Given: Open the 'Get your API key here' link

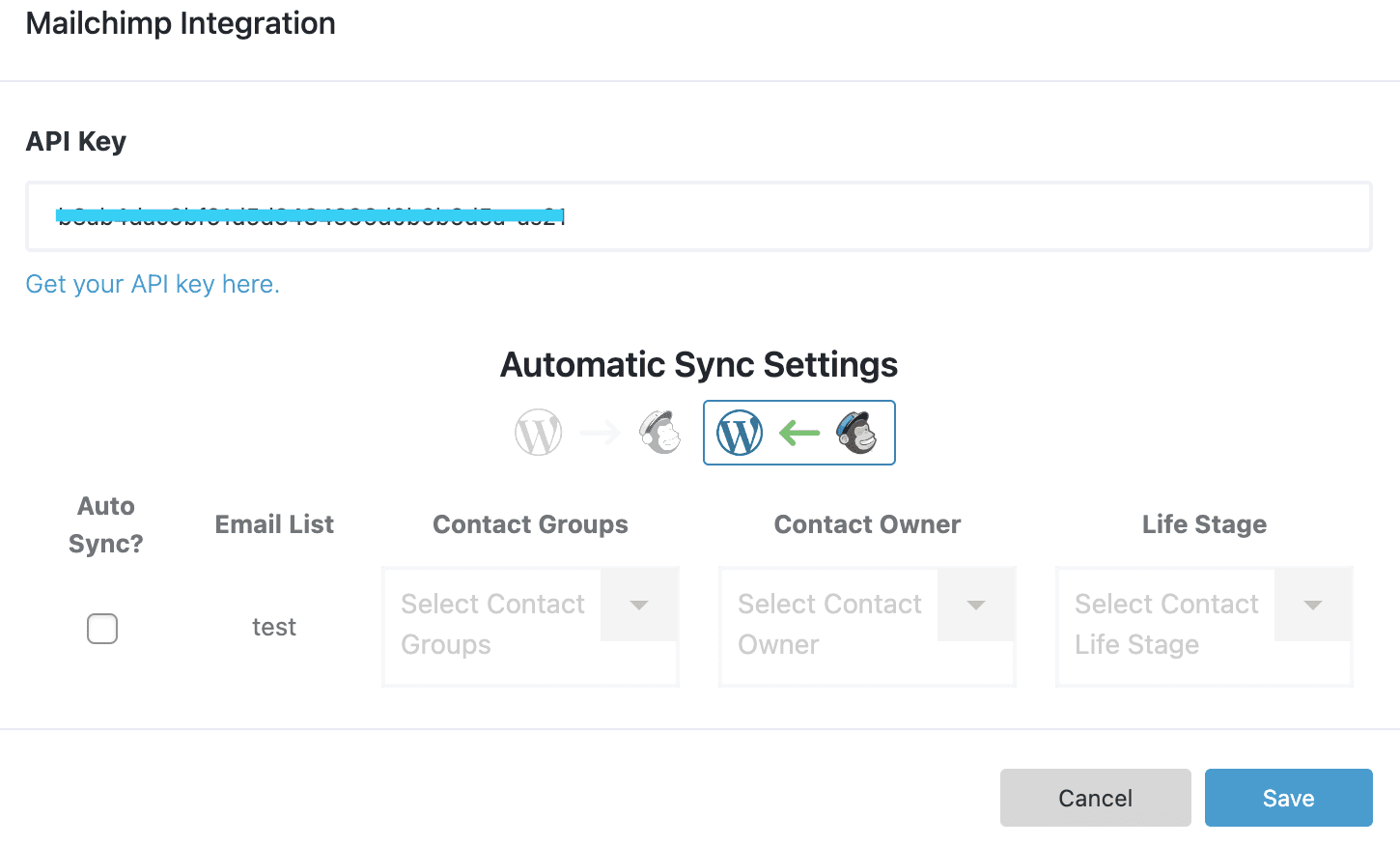Looking at the screenshot, I should coord(153,284).
